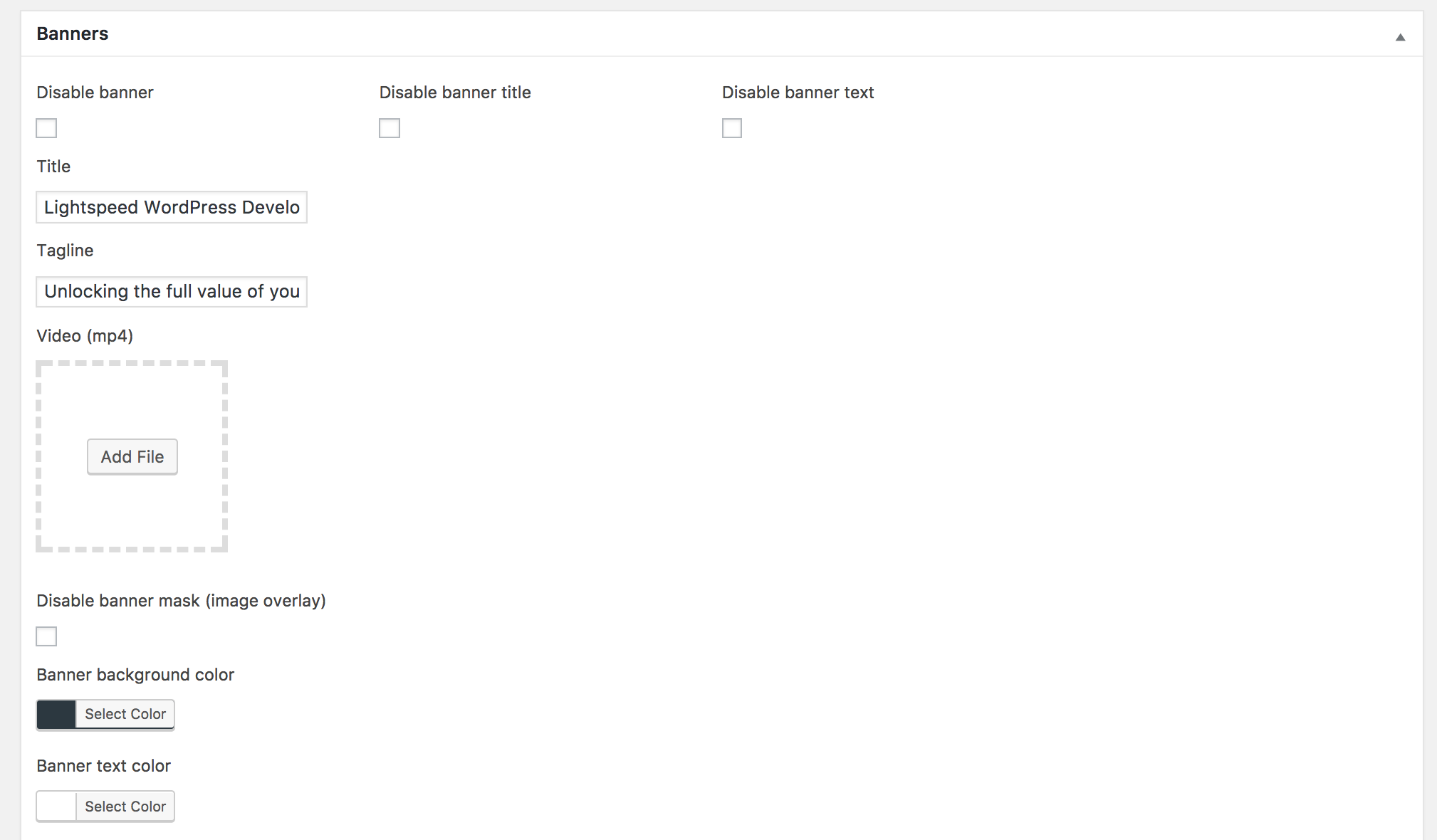Viewport: 1437px width, 840px height.
Task: Select the Banners section header
Action: pos(71,34)
